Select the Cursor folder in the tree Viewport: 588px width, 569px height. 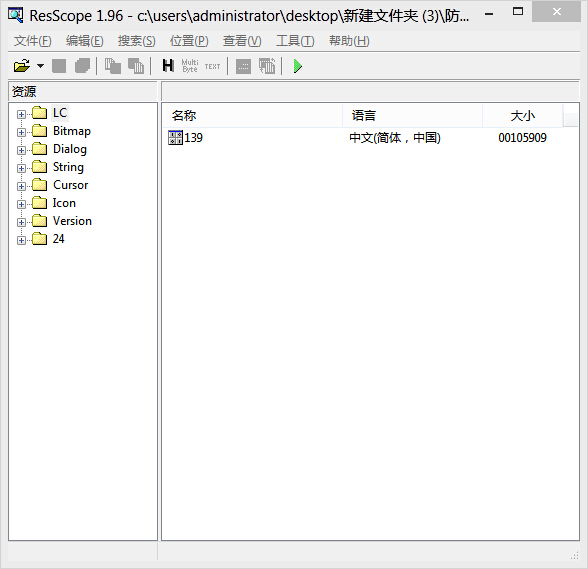[x=70, y=185]
